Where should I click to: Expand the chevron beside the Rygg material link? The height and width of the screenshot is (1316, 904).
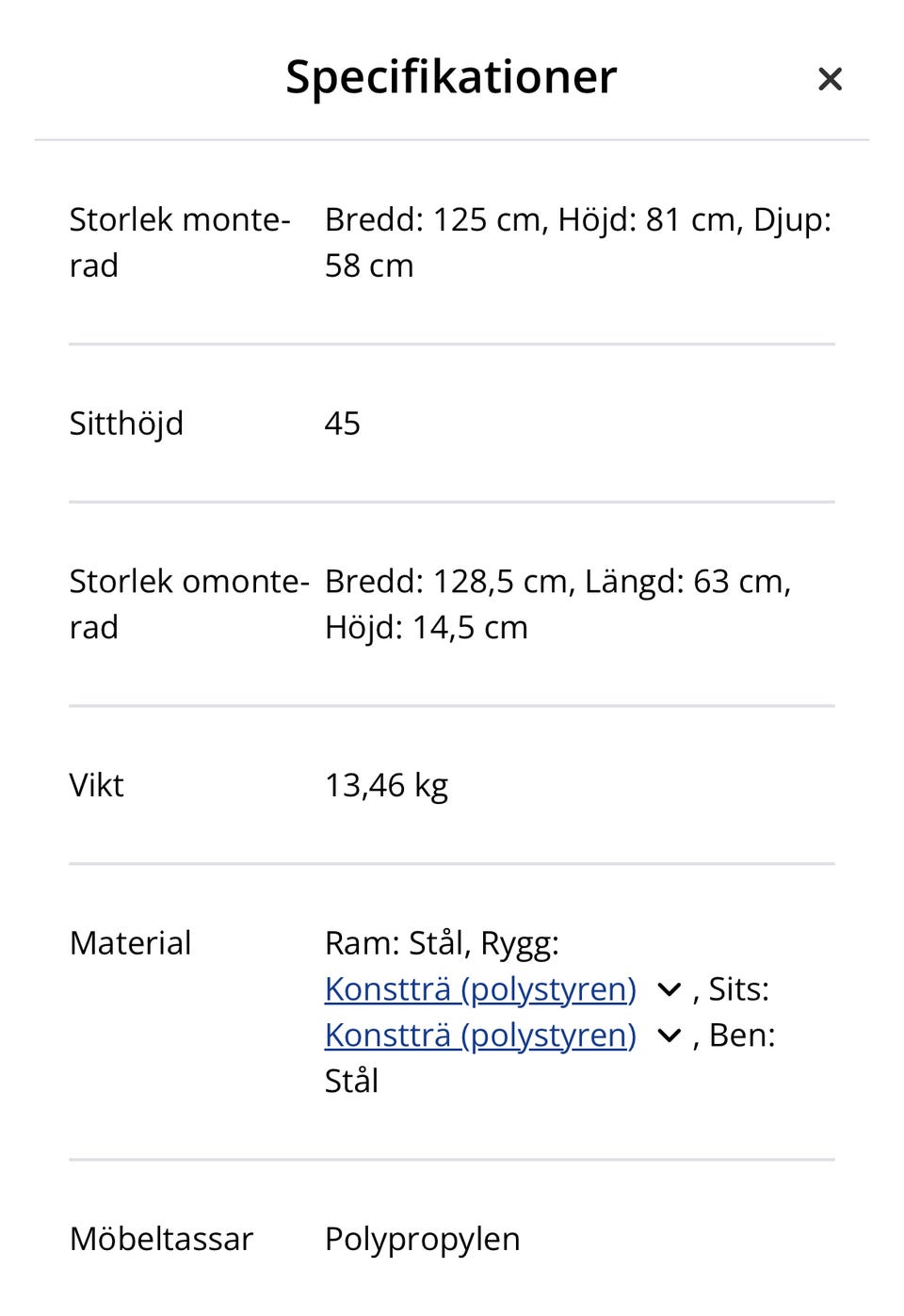(x=669, y=990)
